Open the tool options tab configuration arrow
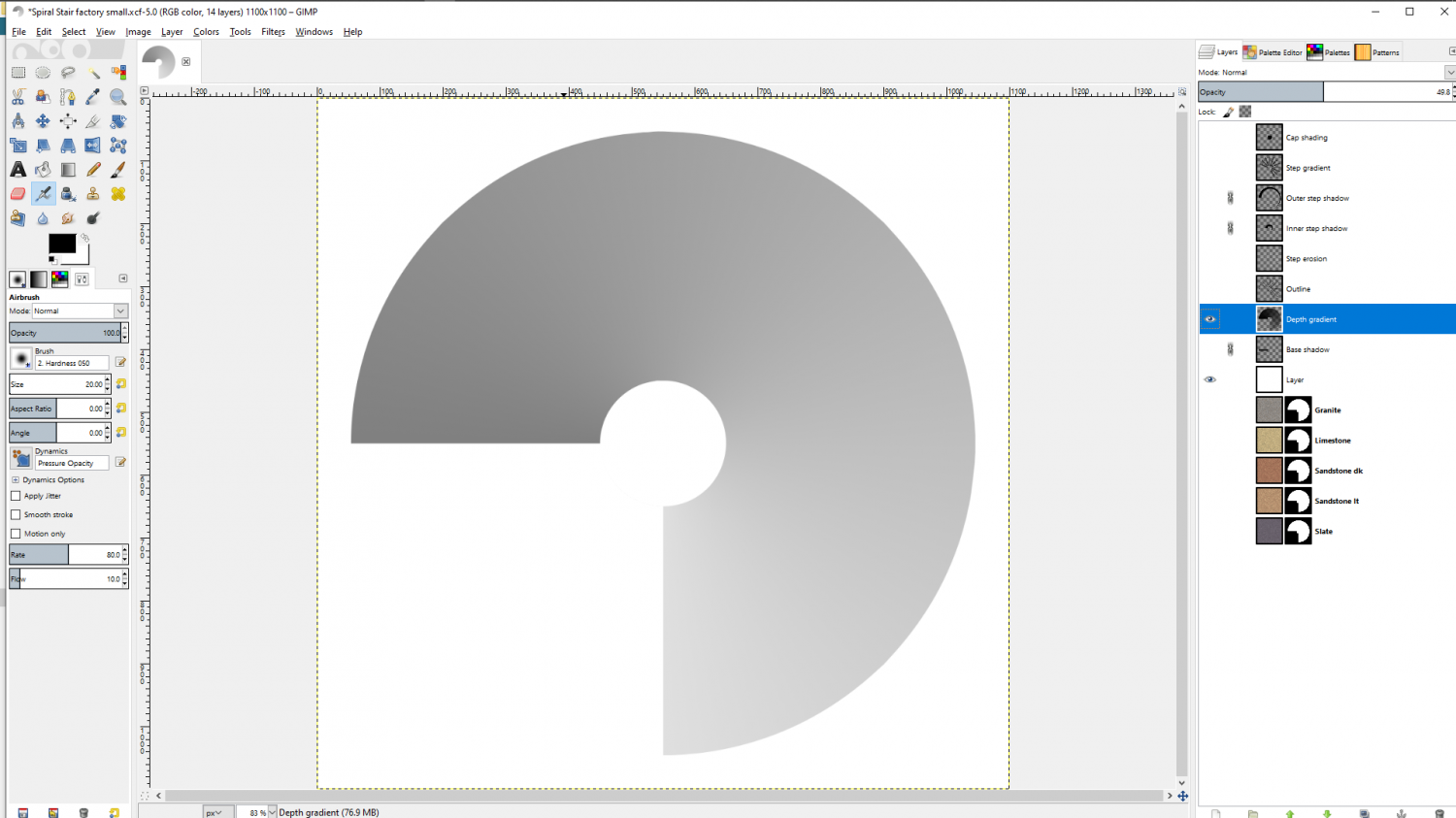 (x=123, y=278)
